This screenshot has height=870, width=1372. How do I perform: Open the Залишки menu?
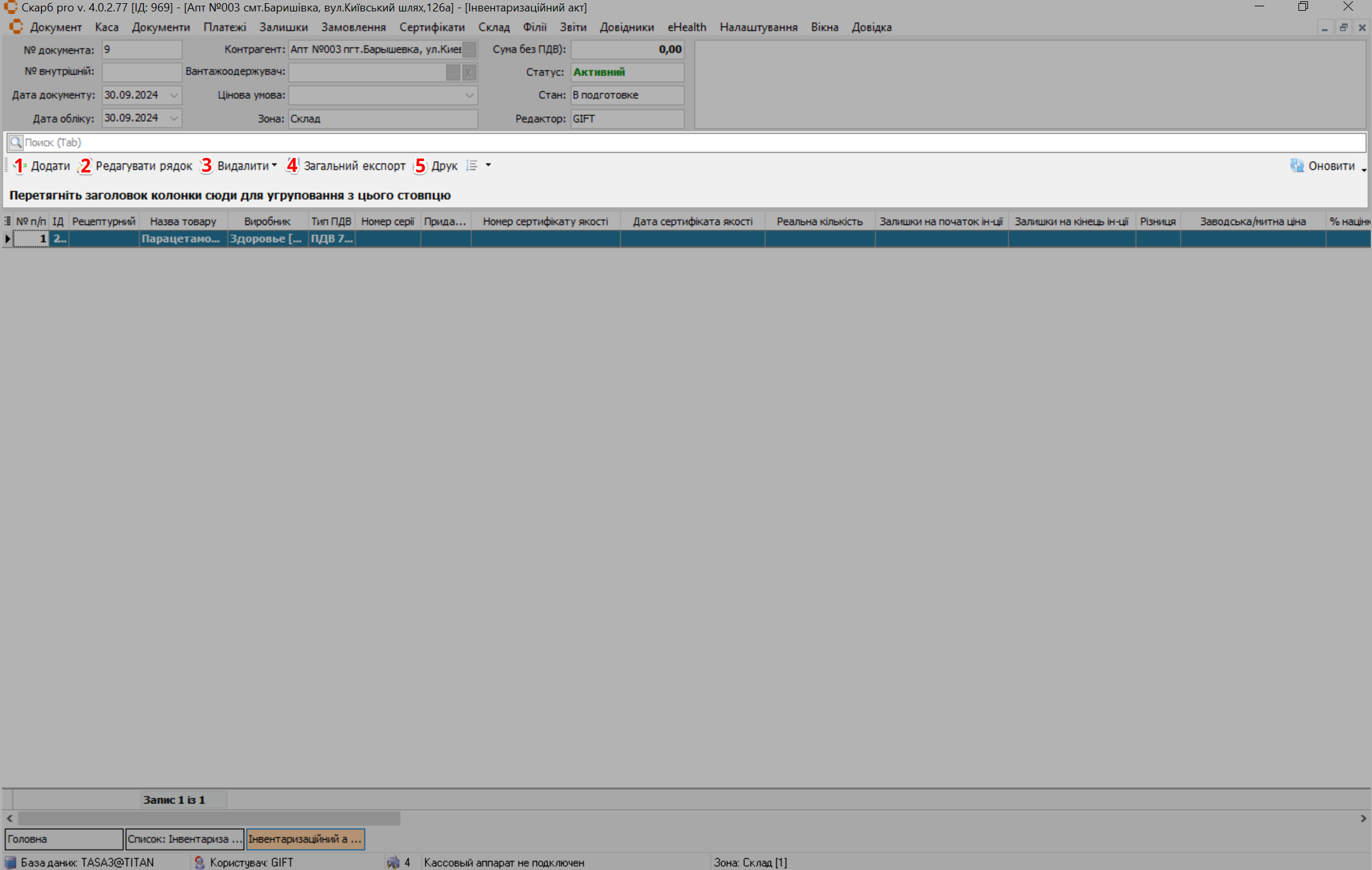pos(283,27)
